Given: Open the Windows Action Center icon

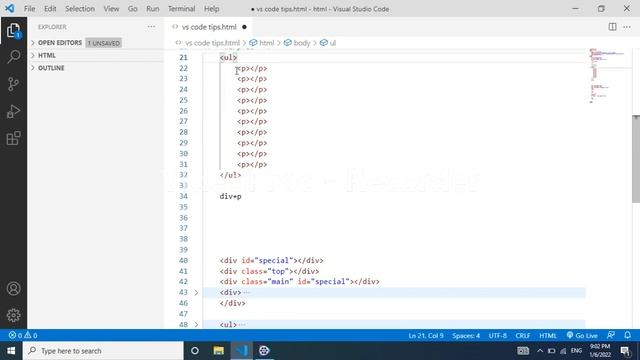Looking at the screenshot, I should [625, 351].
